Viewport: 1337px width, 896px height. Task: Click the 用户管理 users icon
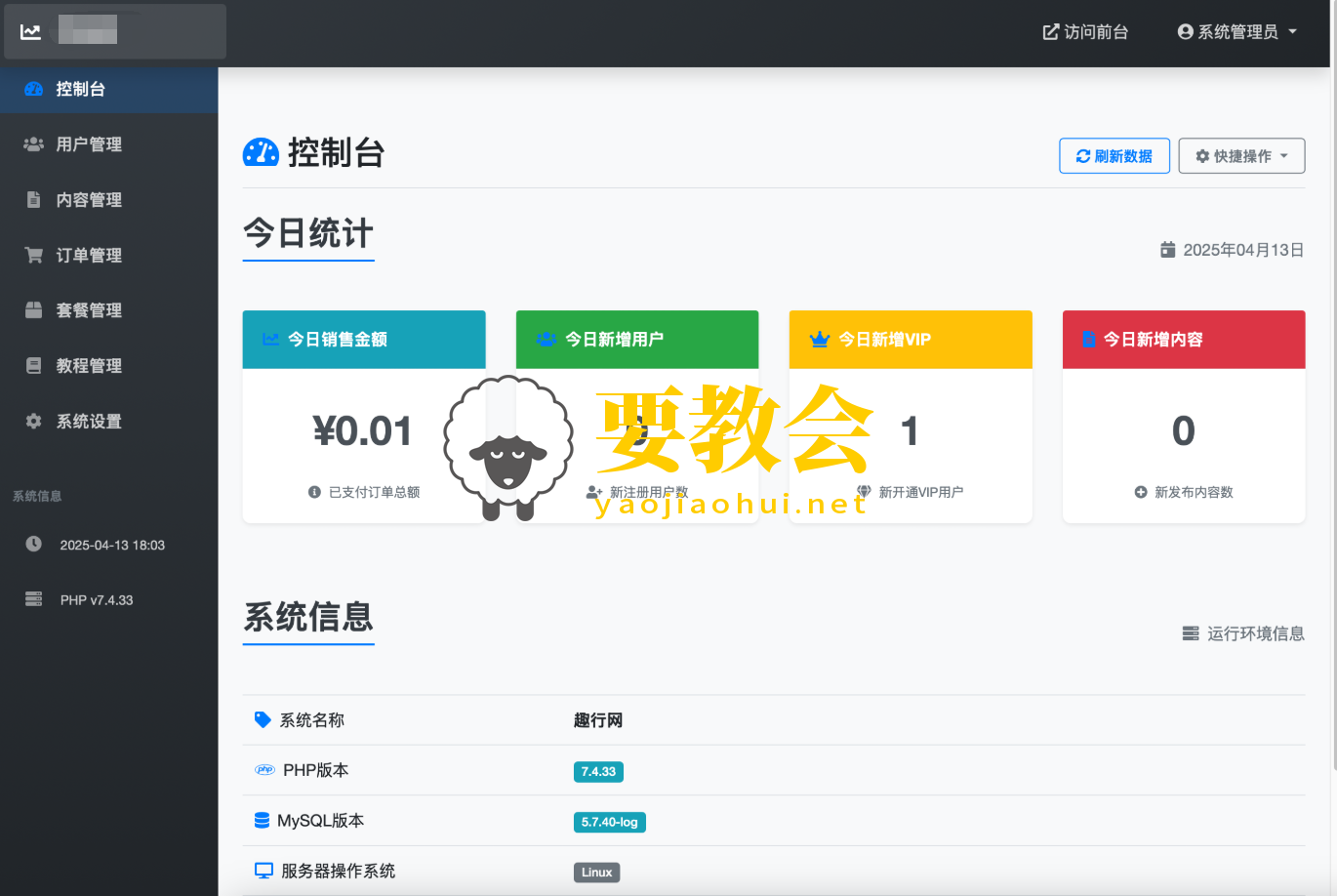33,144
